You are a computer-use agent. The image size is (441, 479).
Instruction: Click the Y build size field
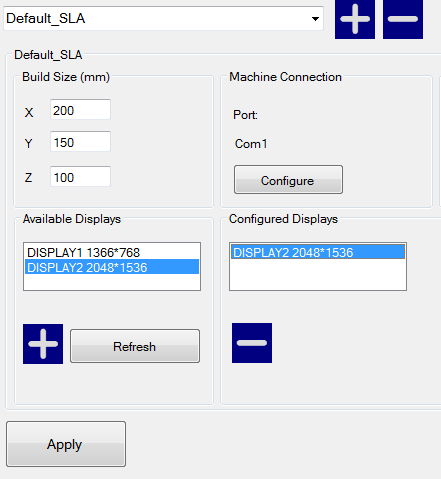(80, 142)
